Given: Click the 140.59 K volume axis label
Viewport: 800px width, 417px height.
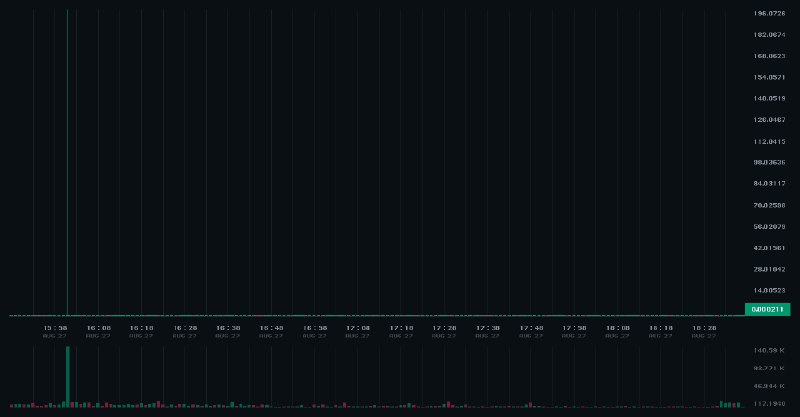Looking at the screenshot, I should 769,351.
